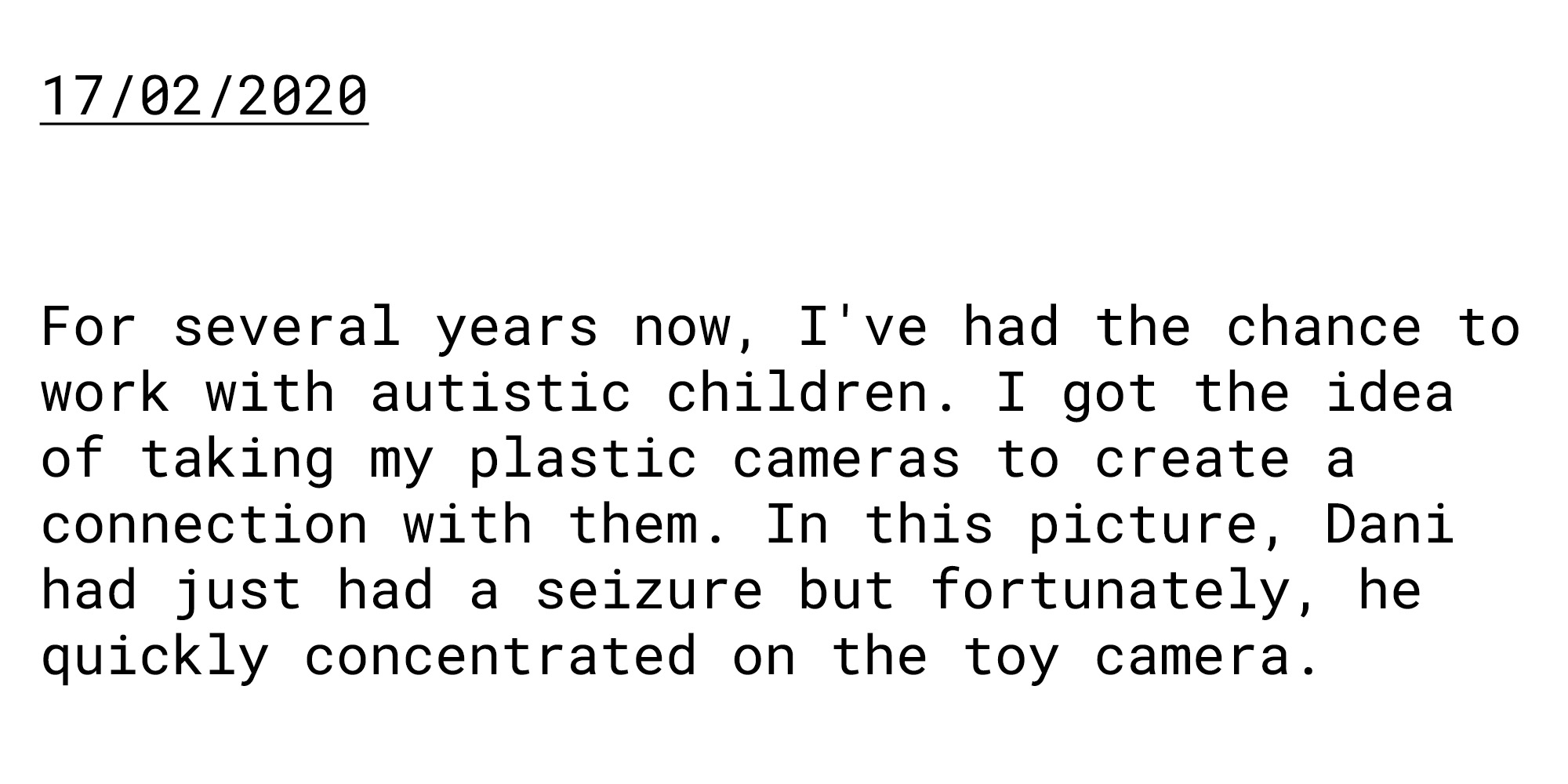This screenshot has height=784, width=1568.
Task: Click the word "taking"
Action: point(237,458)
